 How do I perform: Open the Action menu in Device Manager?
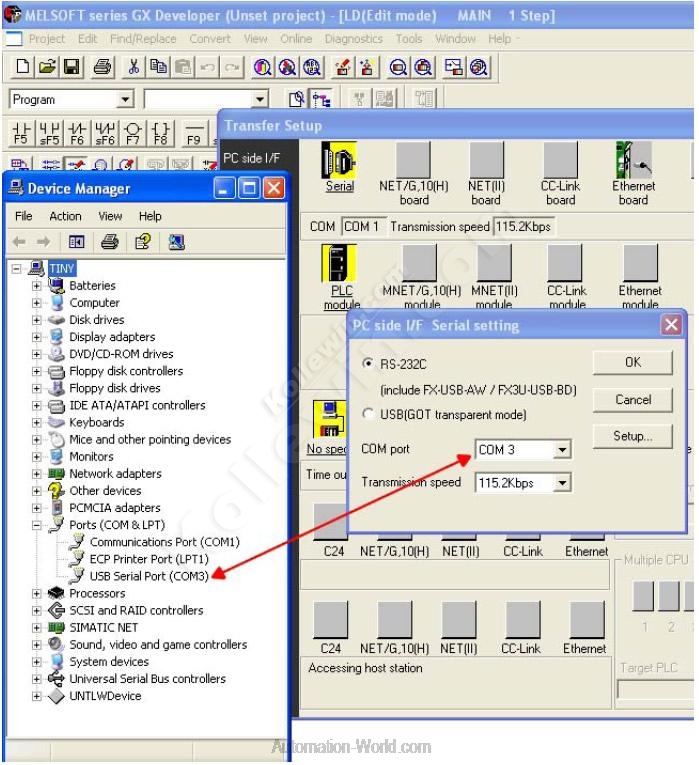pos(65,216)
